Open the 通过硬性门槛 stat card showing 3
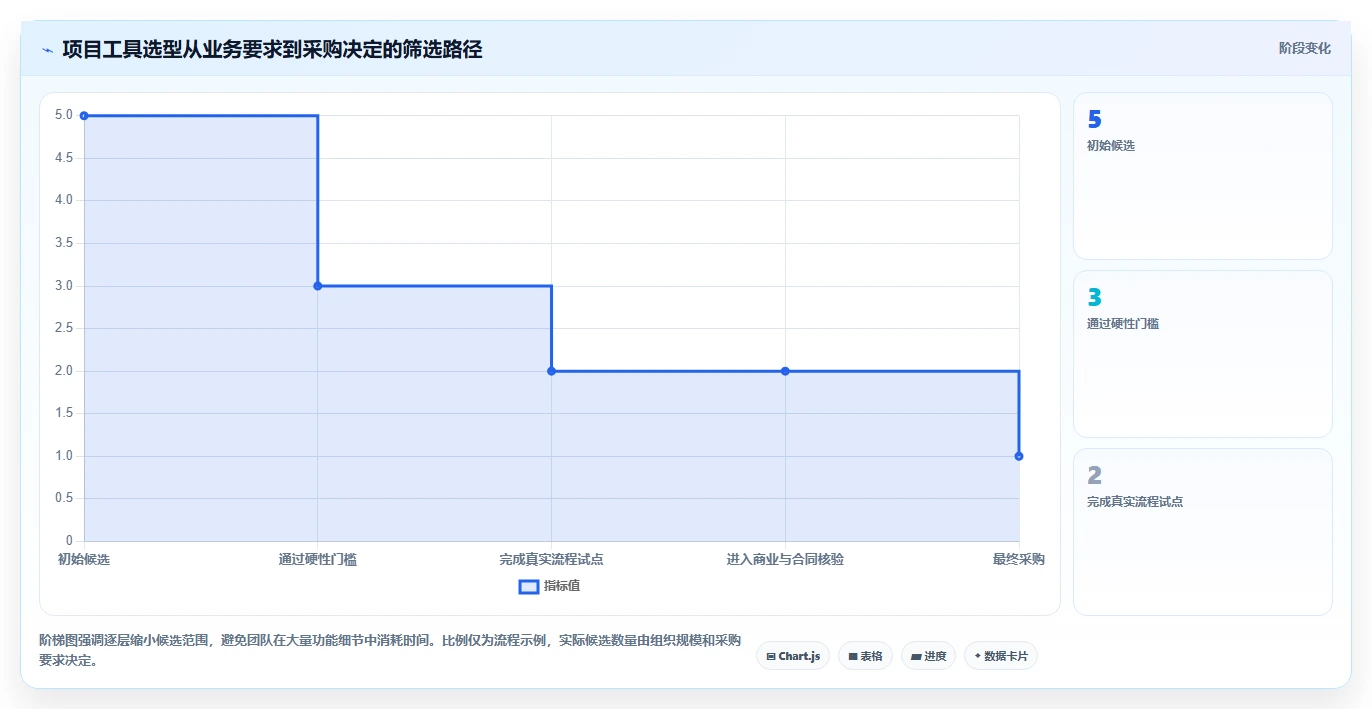The image size is (1372, 709). click(1203, 354)
